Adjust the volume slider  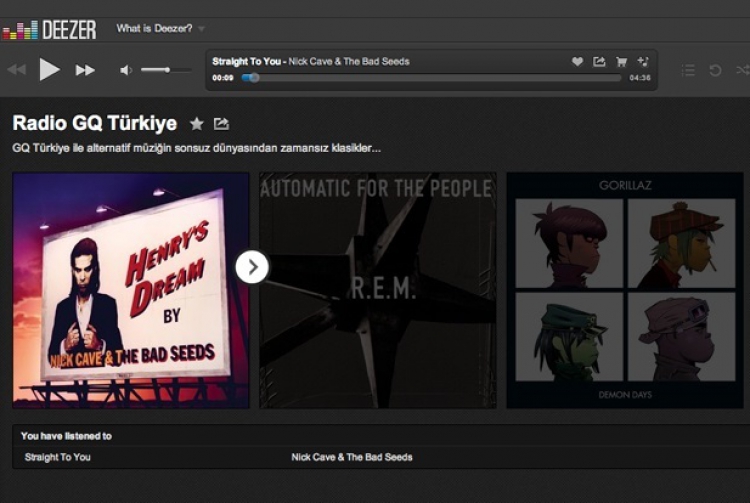pos(155,70)
